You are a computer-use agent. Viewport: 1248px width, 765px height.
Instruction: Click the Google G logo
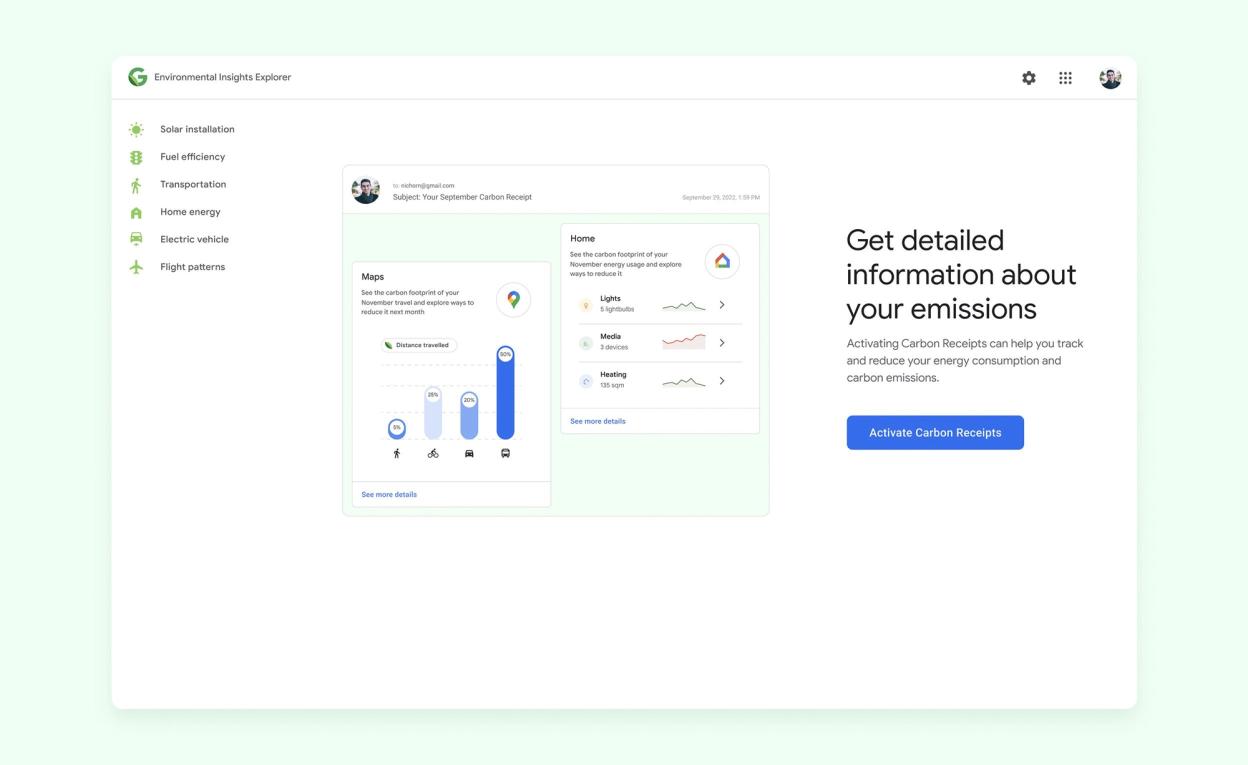point(137,77)
